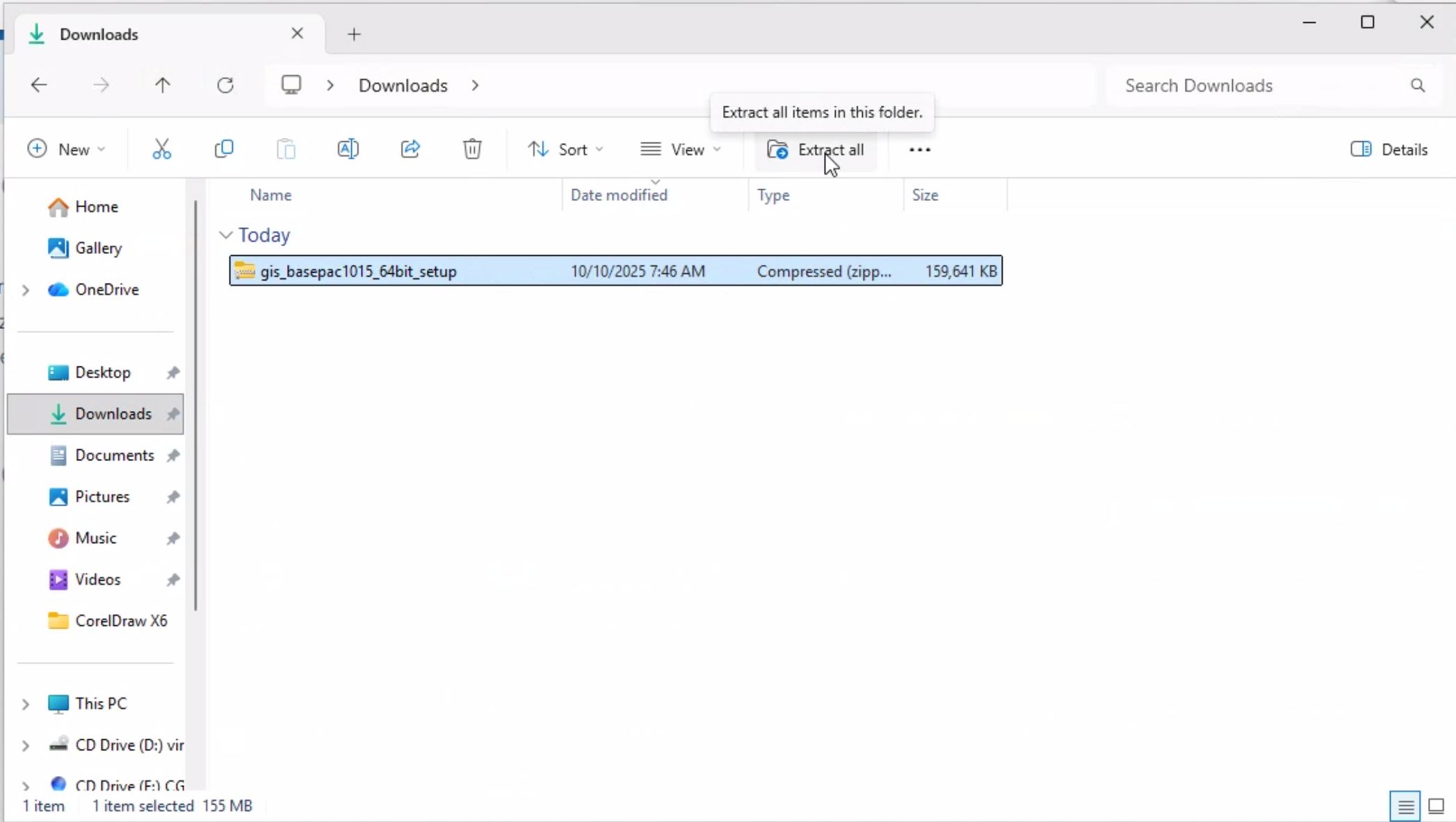Paste into the Downloads folder
The width and height of the screenshot is (1456, 822).
286,149
